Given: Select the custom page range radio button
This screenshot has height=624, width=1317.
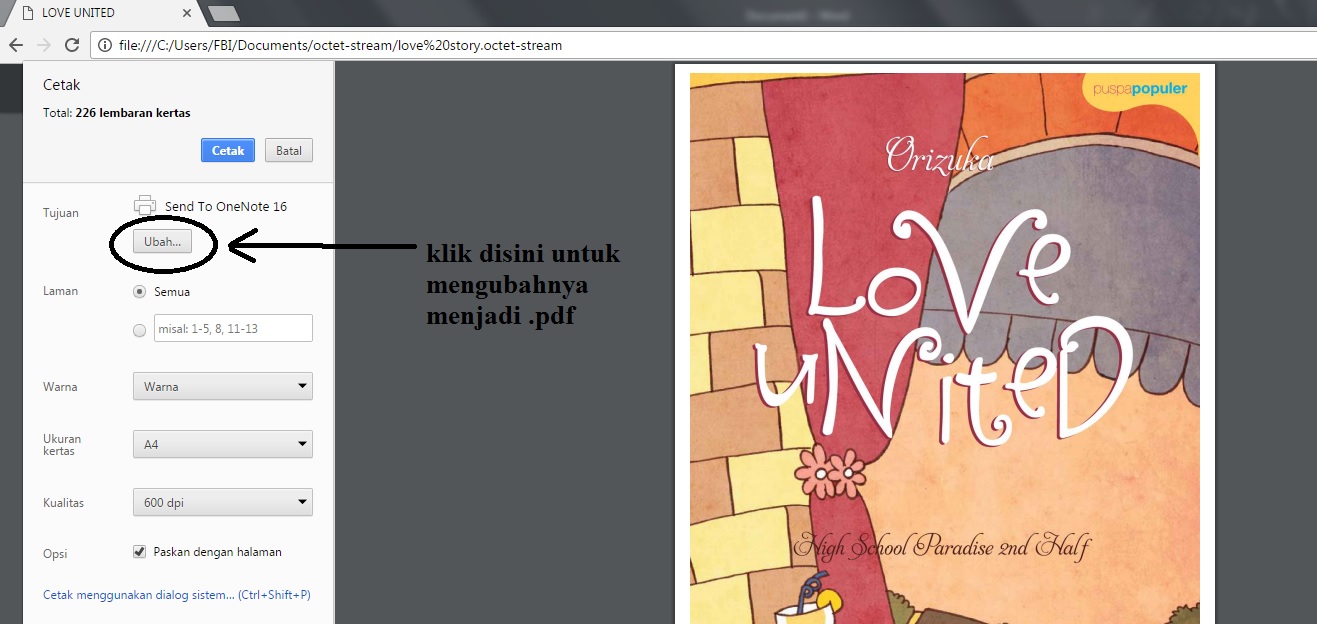Looking at the screenshot, I should click(140, 329).
